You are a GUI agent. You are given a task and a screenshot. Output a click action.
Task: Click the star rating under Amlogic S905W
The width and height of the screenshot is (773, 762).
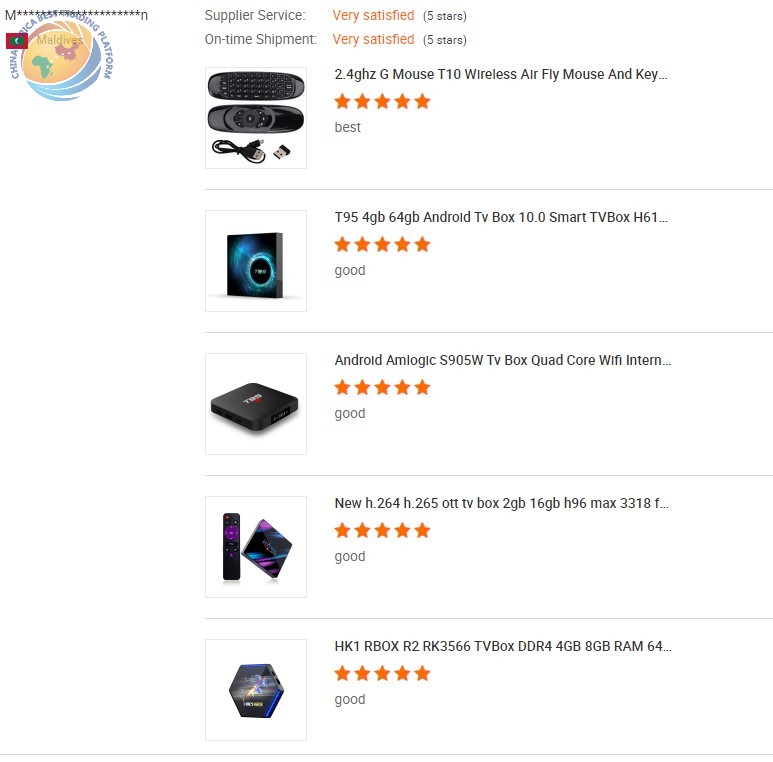coord(382,387)
